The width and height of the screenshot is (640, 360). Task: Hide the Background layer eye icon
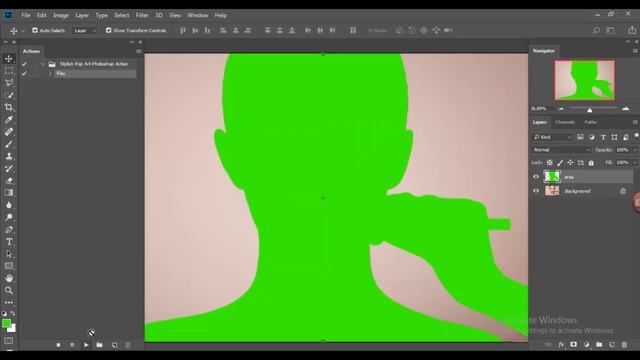536,191
